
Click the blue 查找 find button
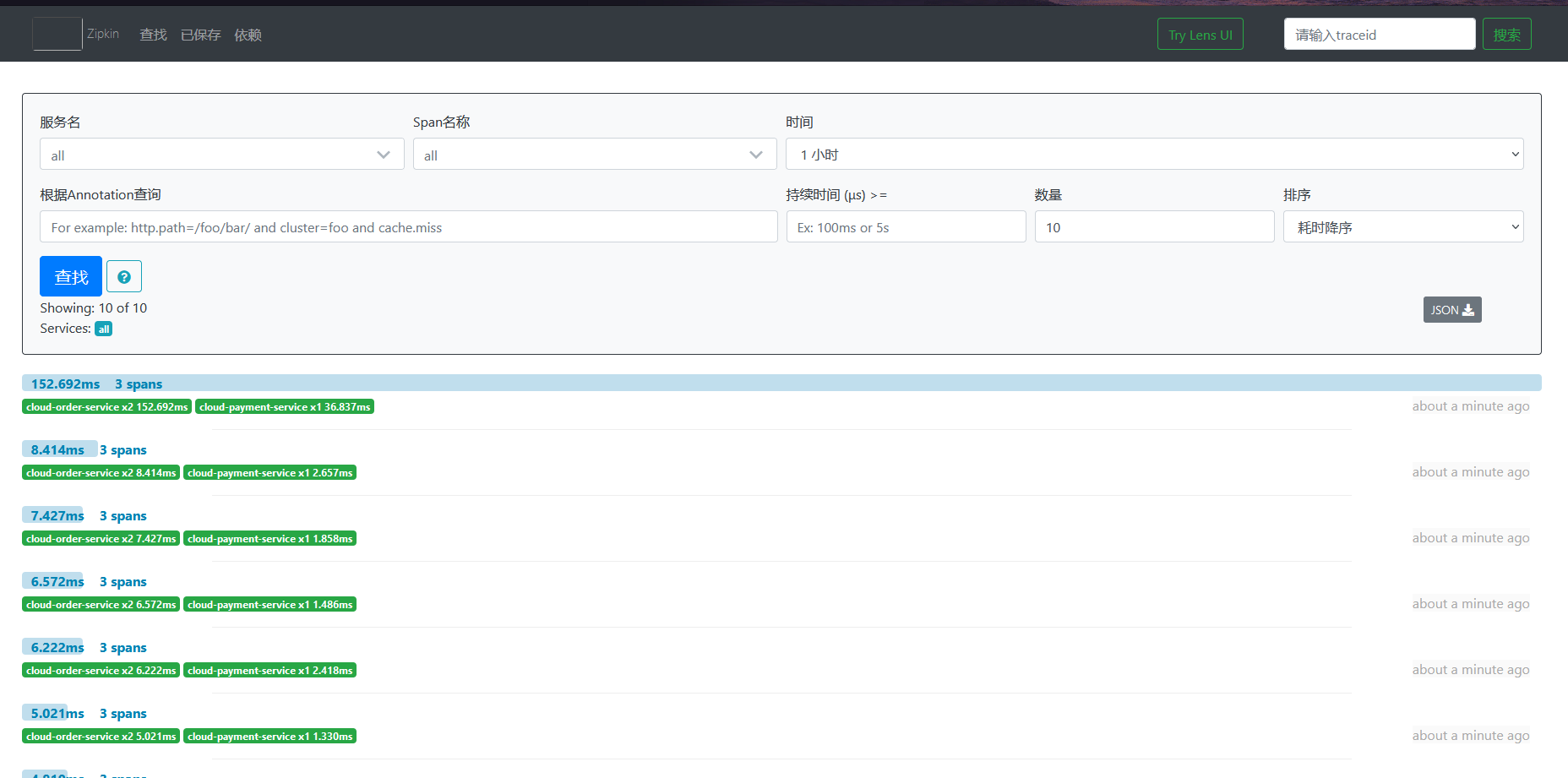tap(71, 276)
